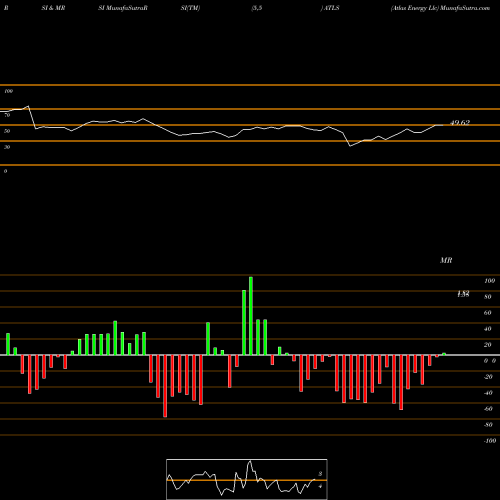
Task: Click the 80 label on MR axis
Action: 488,297
